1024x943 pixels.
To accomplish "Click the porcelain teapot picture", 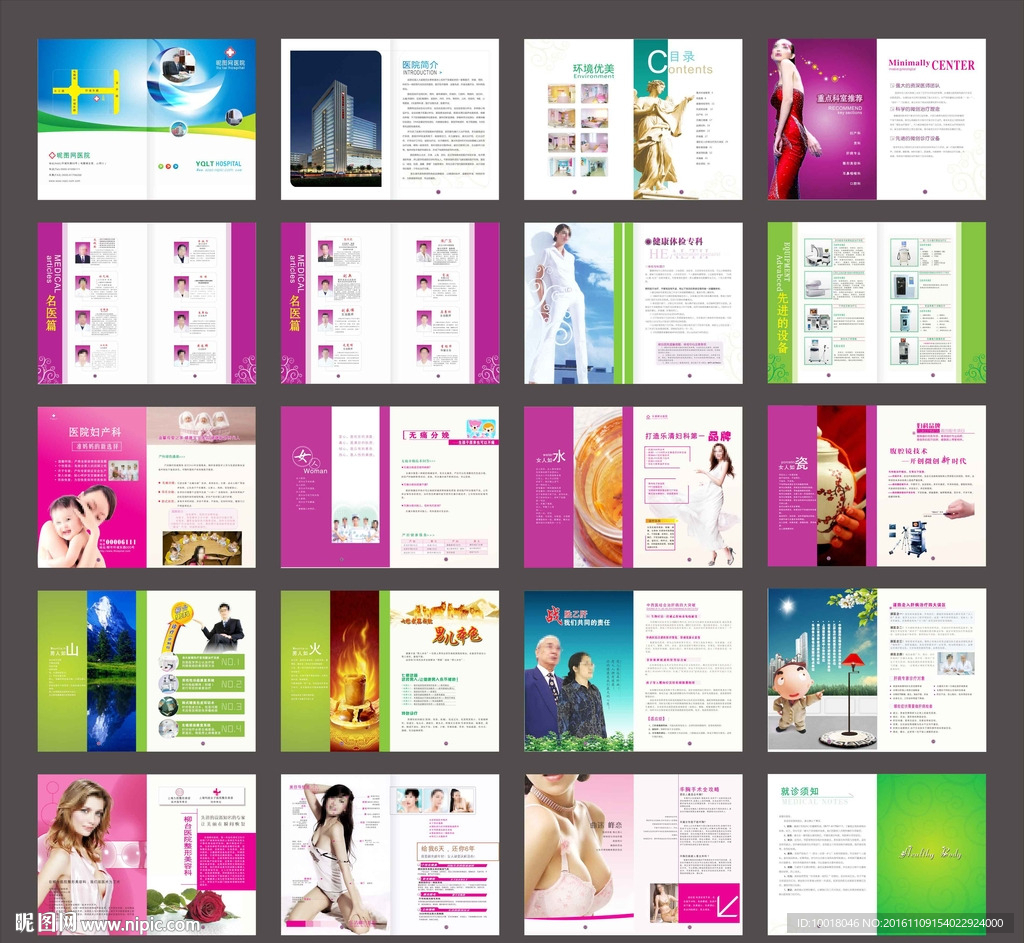I will click(842, 487).
